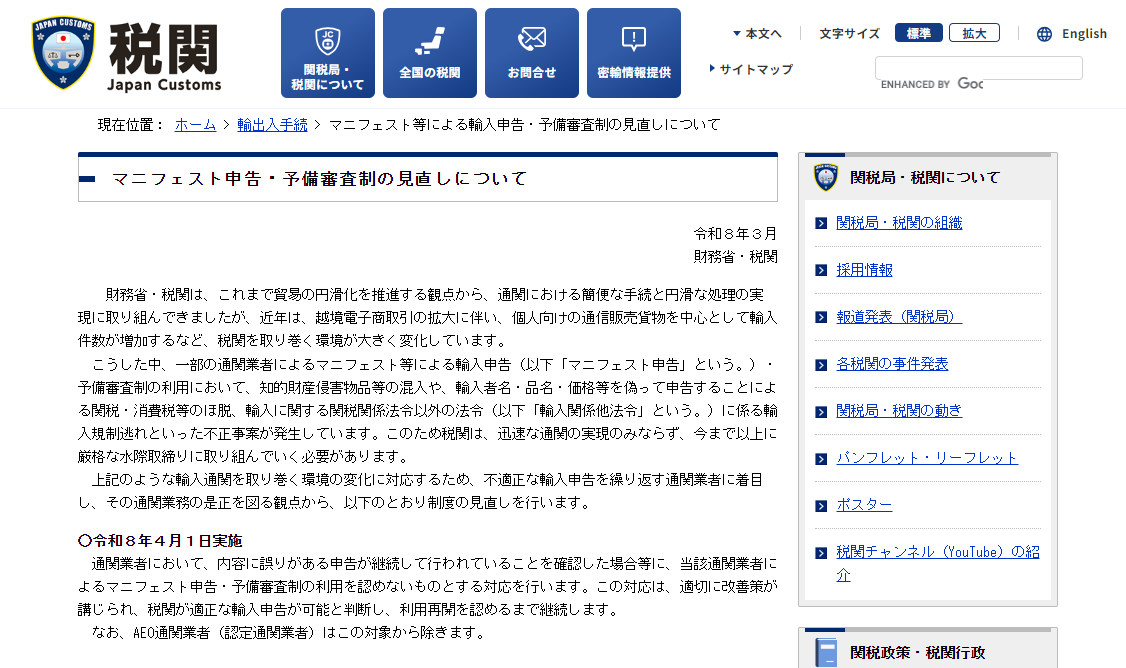Go to ホーム in breadcrumb
Screen dimensions: 1126x668
click(x=195, y=125)
